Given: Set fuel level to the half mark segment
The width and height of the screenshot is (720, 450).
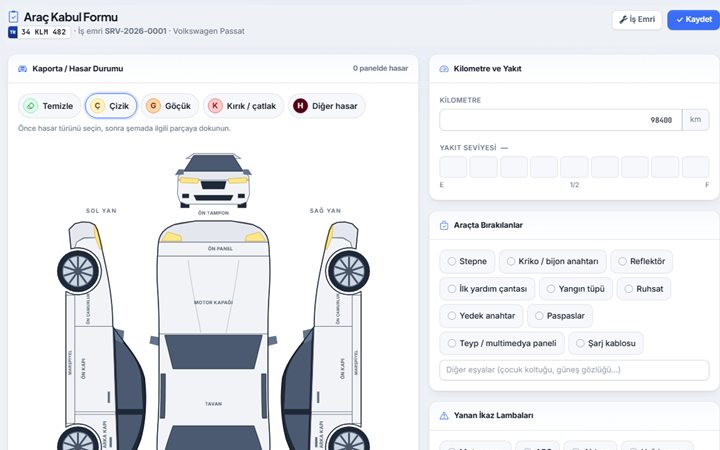Looking at the screenshot, I should [x=574, y=167].
